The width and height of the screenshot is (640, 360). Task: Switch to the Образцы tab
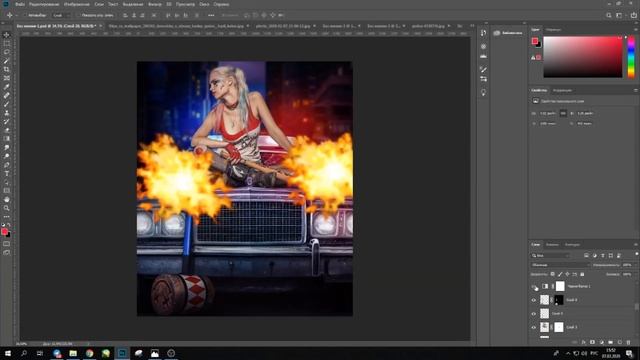click(553, 30)
